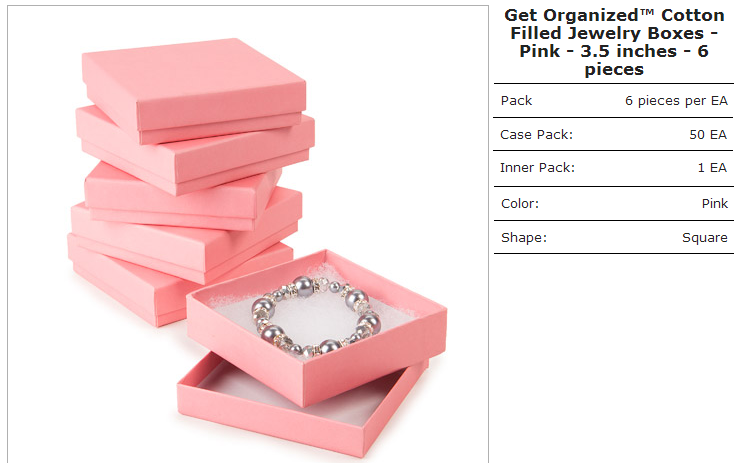This screenshot has width=738, height=463.
Task: Click the word pieces in the title
Action: pos(614,70)
